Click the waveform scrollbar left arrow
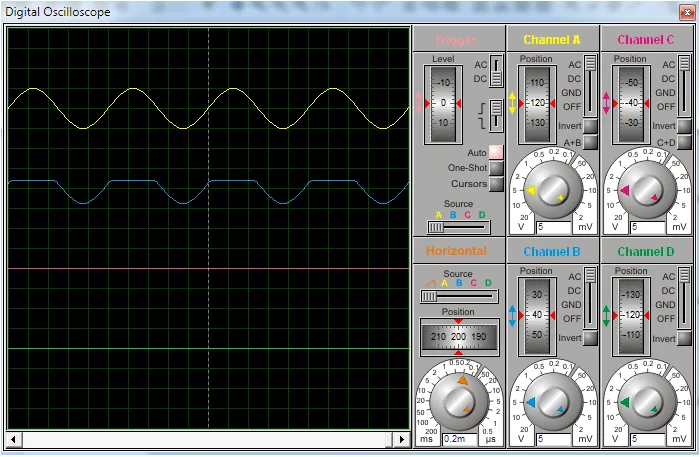 tap(14, 439)
